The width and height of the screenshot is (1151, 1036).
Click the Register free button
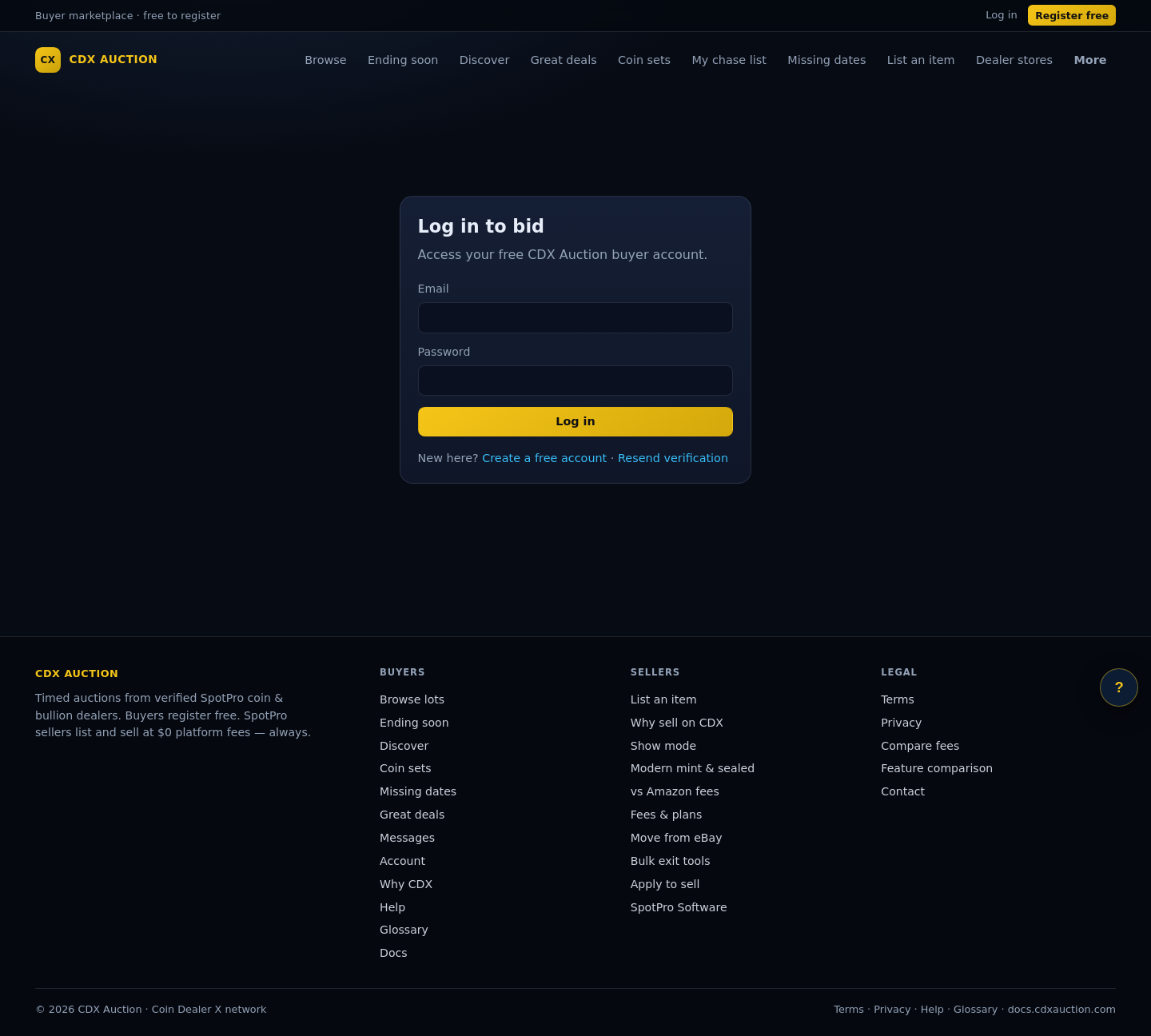pyautogui.click(x=1072, y=15)
